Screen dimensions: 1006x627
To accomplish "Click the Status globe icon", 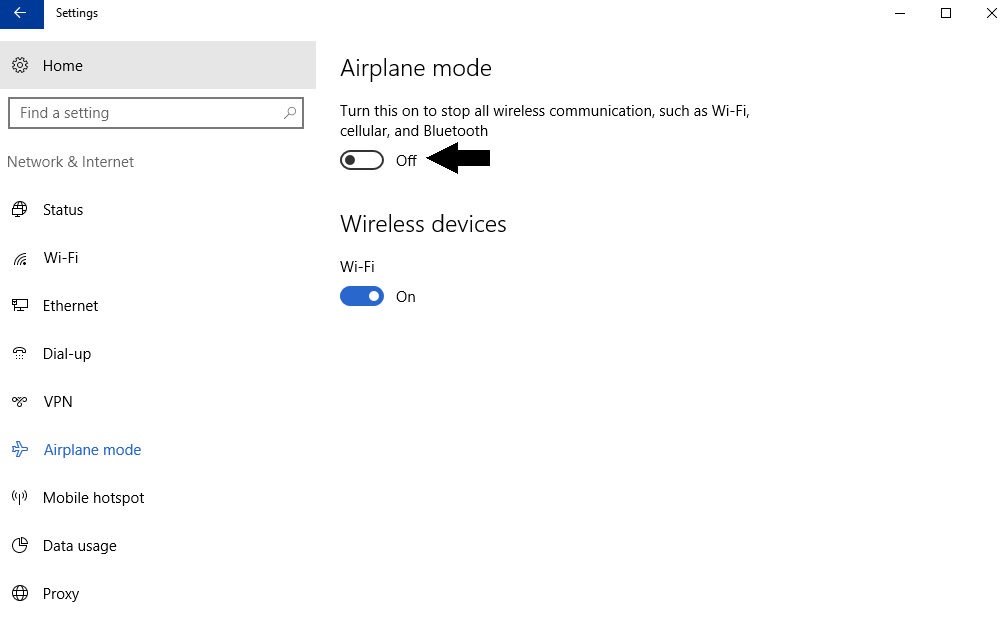I will [20, 210].
